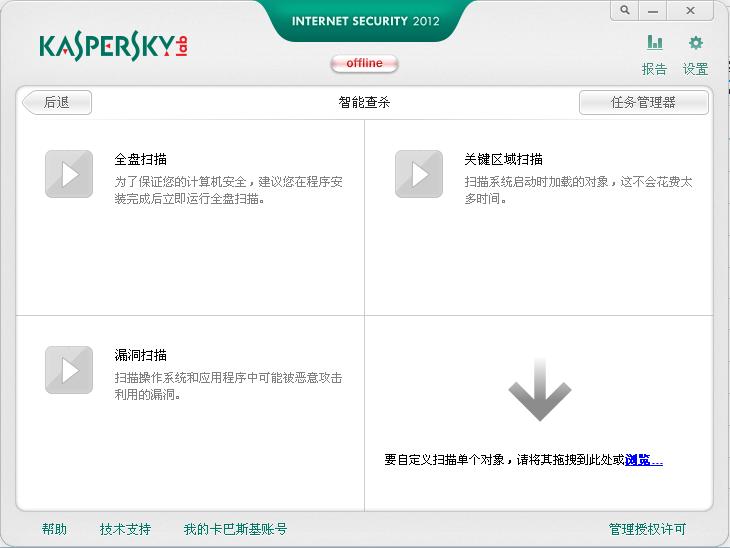Click the INTERNET SECURITY 2012 banner

[365, 21]
